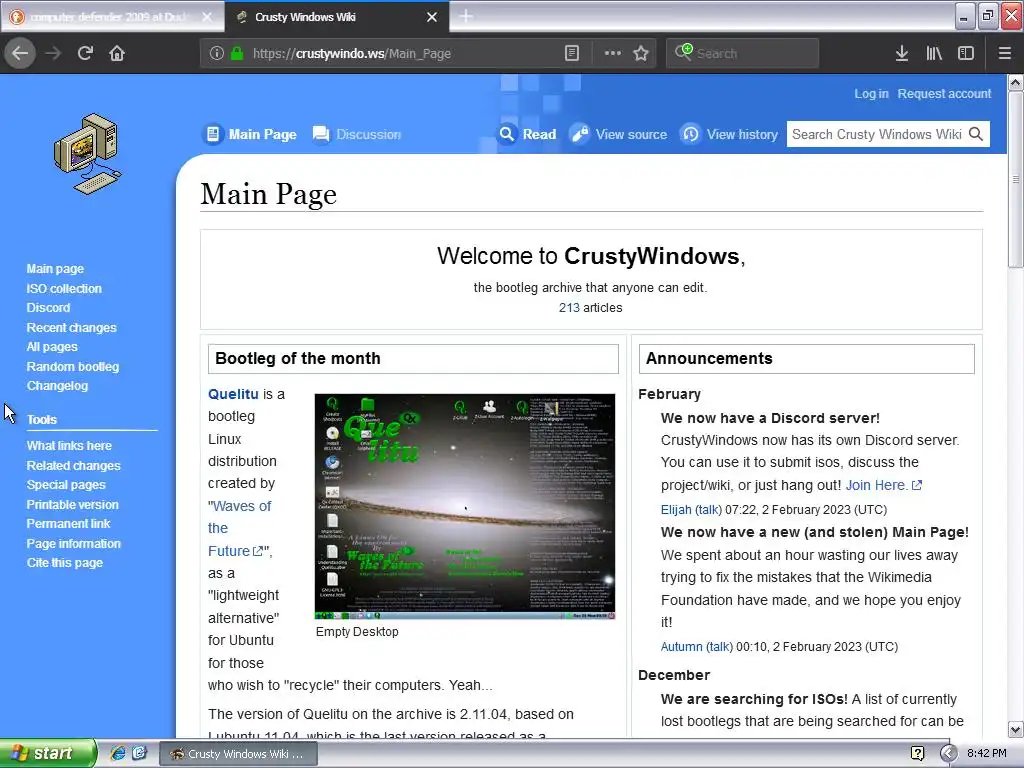Click the 213 articles count link
The height and width of the screenshot is (768, 1024).
[569, 308]
